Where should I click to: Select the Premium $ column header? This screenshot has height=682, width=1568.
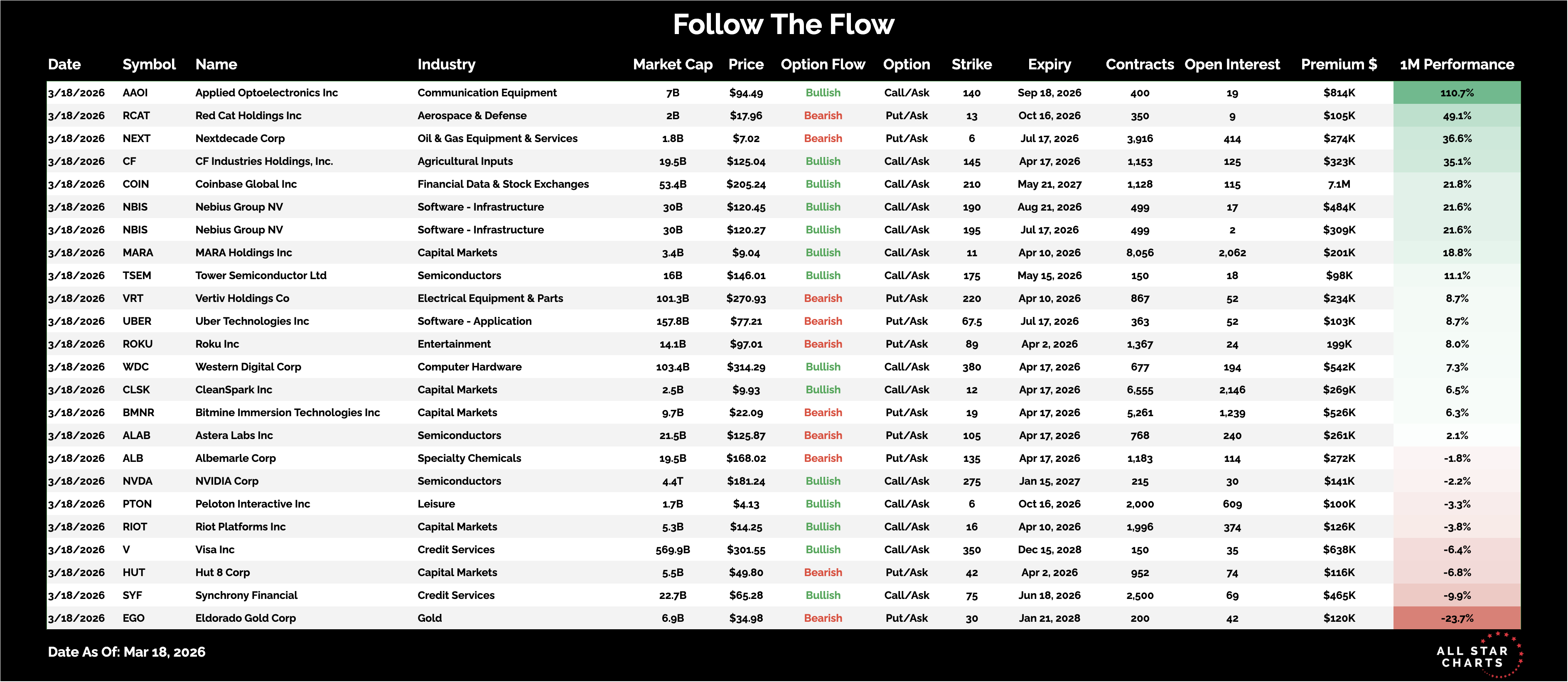[x=1339, y=64]
